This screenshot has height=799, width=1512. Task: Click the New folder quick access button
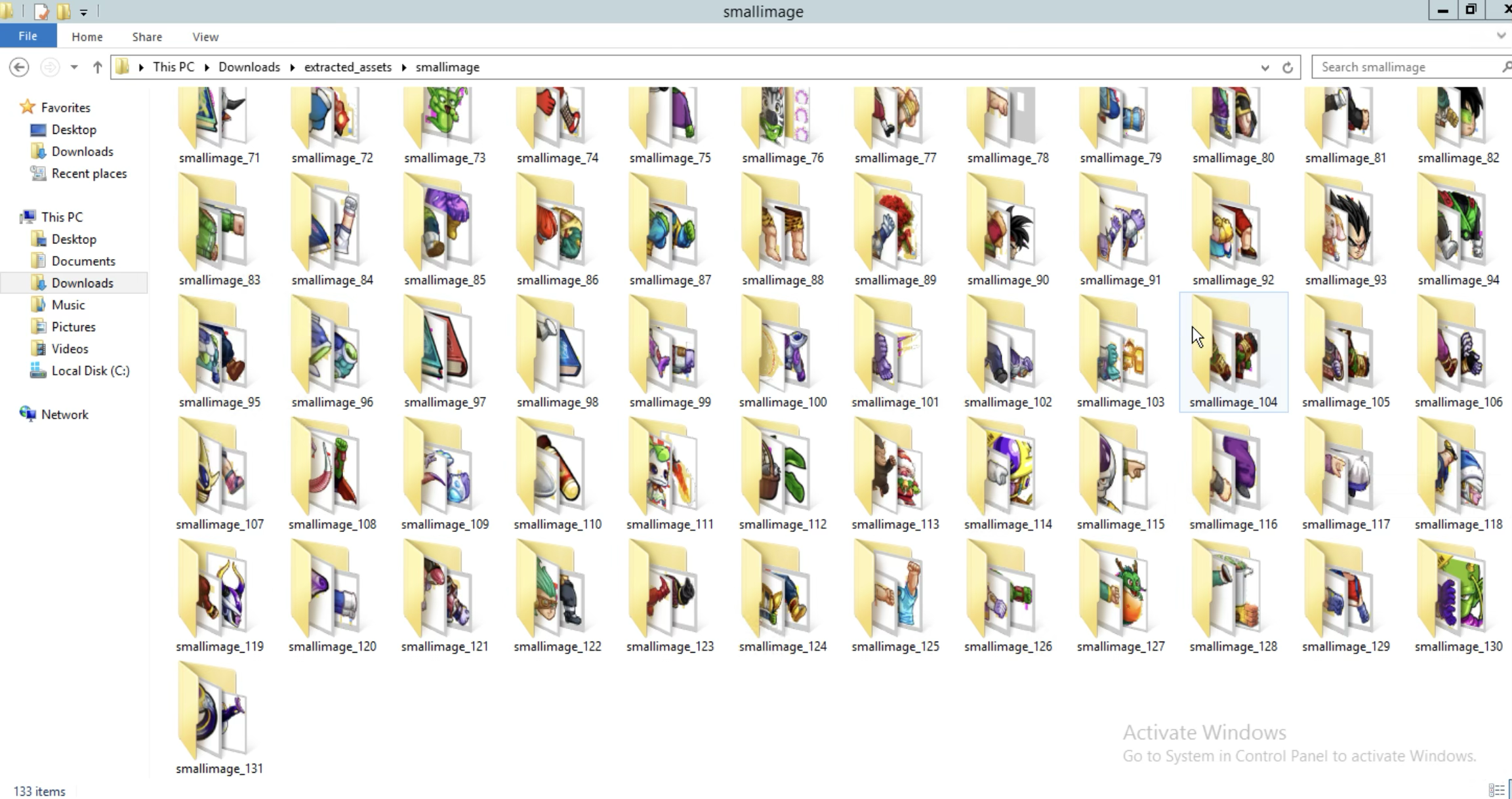click(64, 12)
